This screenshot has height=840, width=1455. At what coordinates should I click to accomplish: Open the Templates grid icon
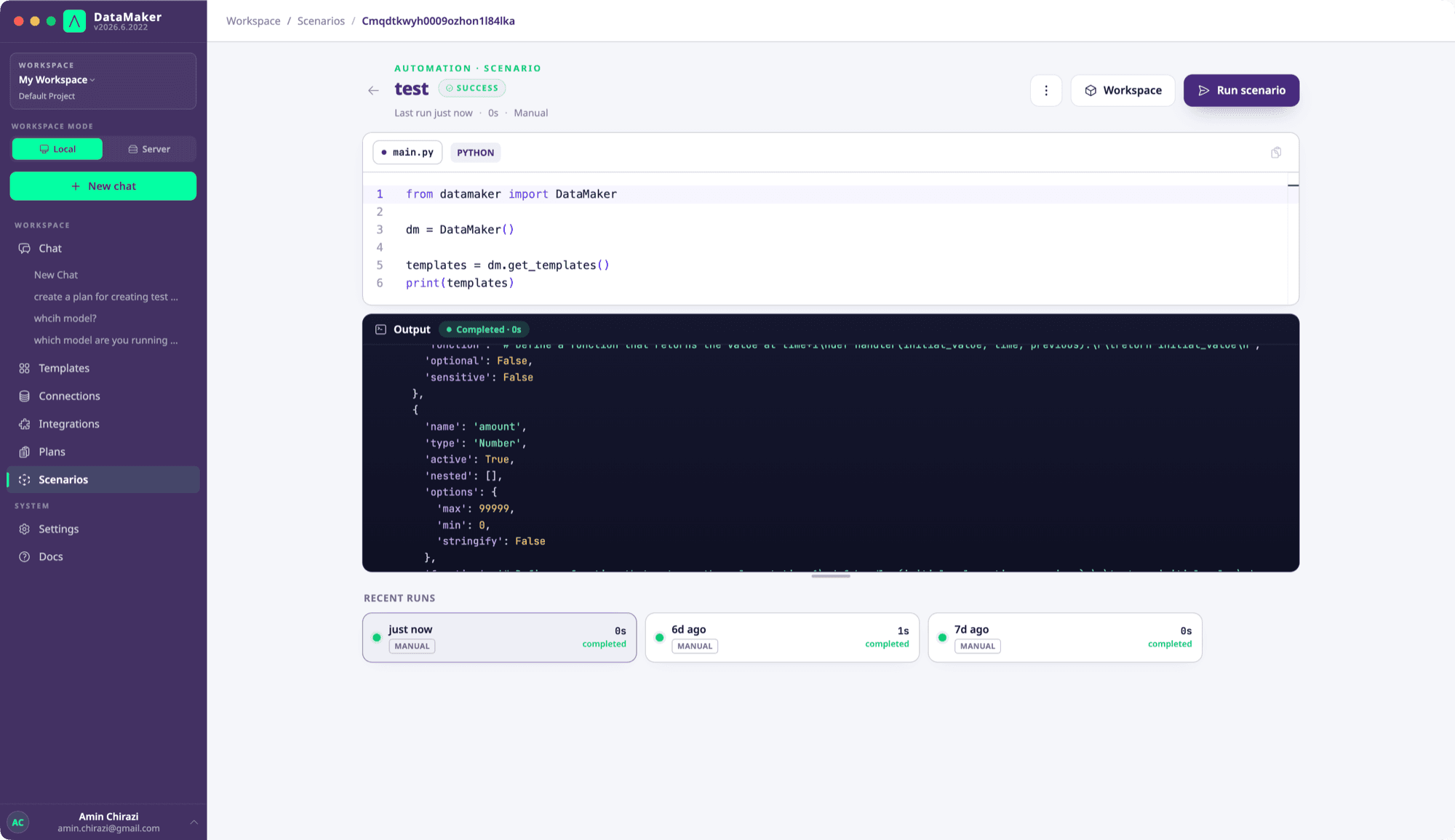[x=25, y=369]
